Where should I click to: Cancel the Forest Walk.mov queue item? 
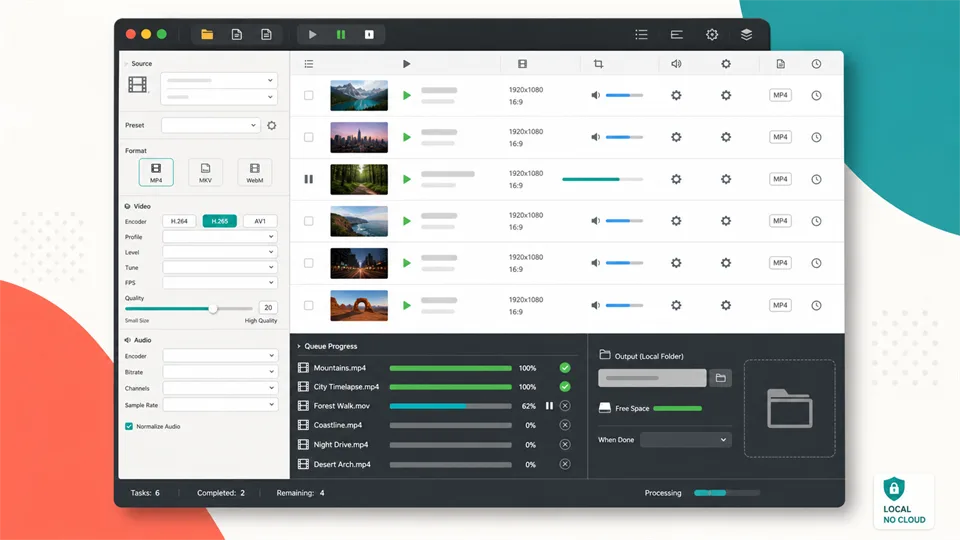point(565,405)
